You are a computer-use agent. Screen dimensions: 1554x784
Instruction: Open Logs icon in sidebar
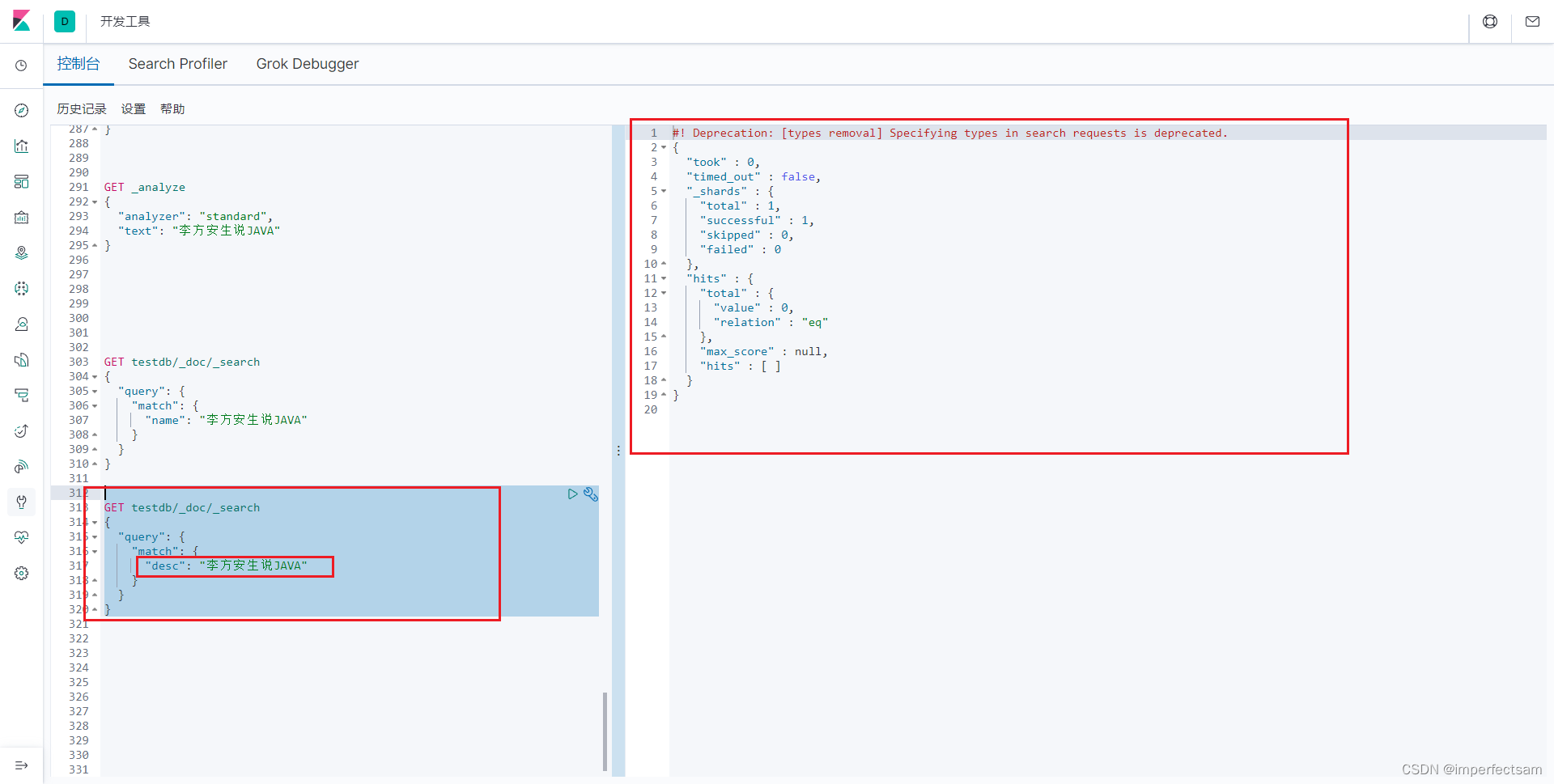[22, 359]
